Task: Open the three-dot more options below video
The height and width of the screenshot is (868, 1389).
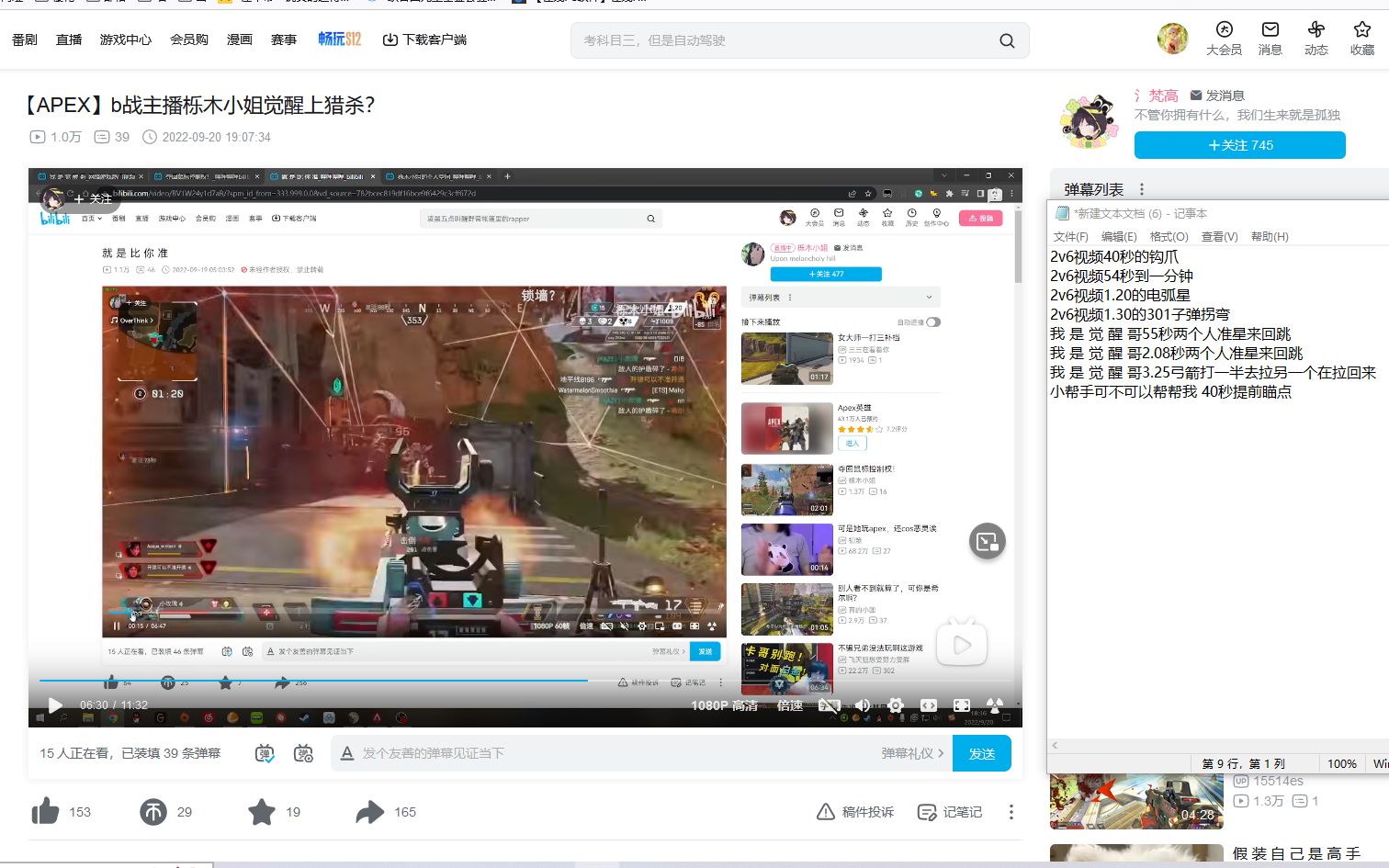Action: [x=1011, y=812]
